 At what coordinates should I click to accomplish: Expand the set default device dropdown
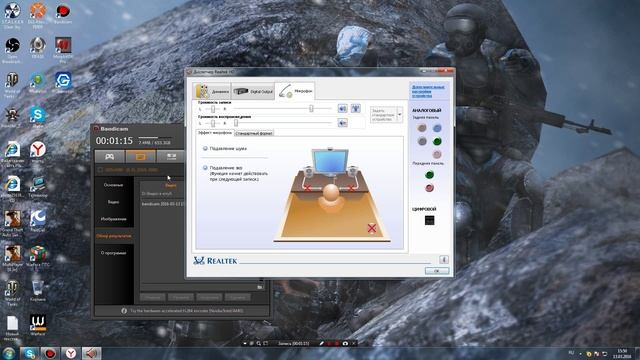click(400, 115)
